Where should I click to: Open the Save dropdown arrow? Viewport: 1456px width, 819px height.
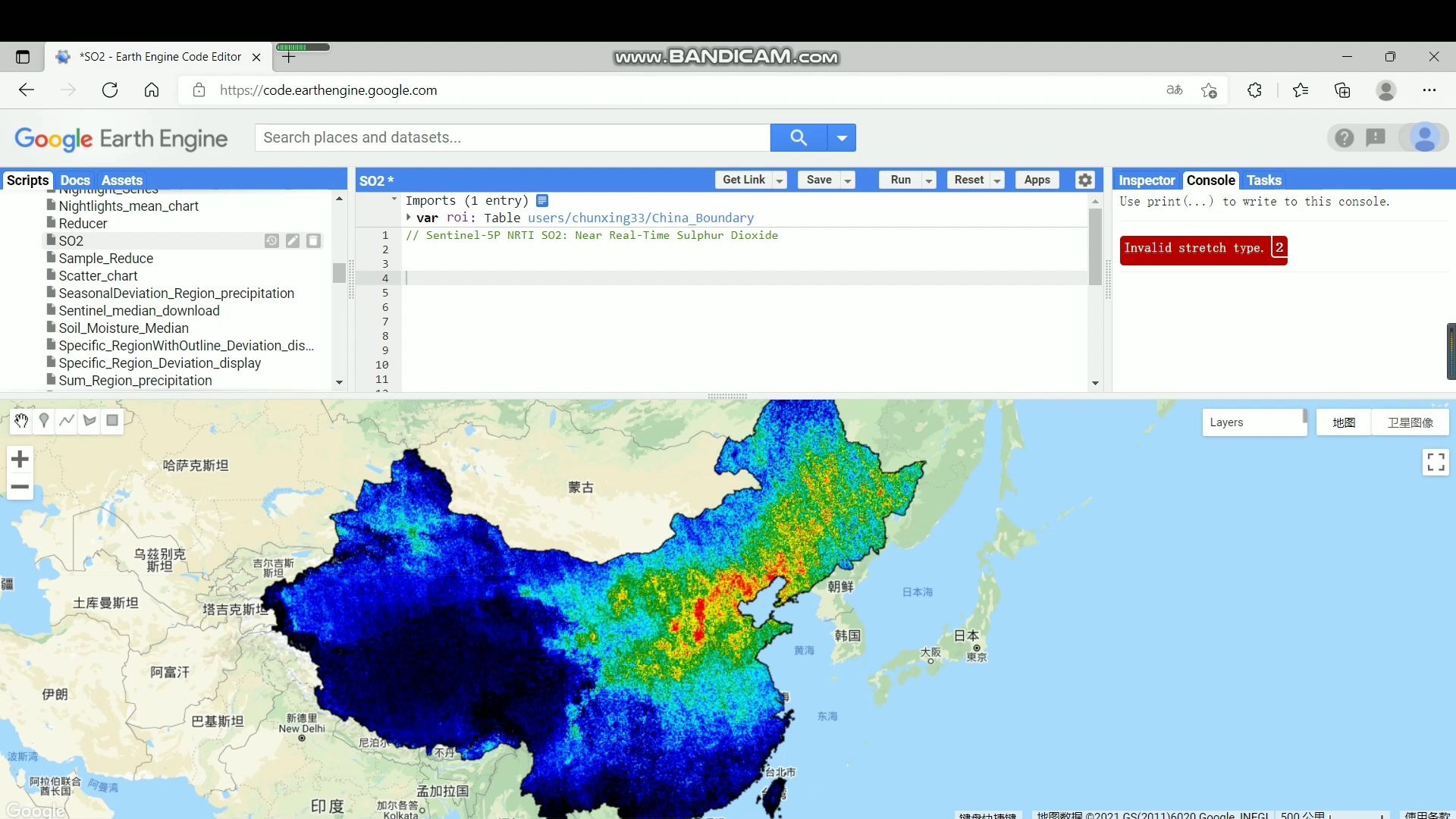click(847, 180)
